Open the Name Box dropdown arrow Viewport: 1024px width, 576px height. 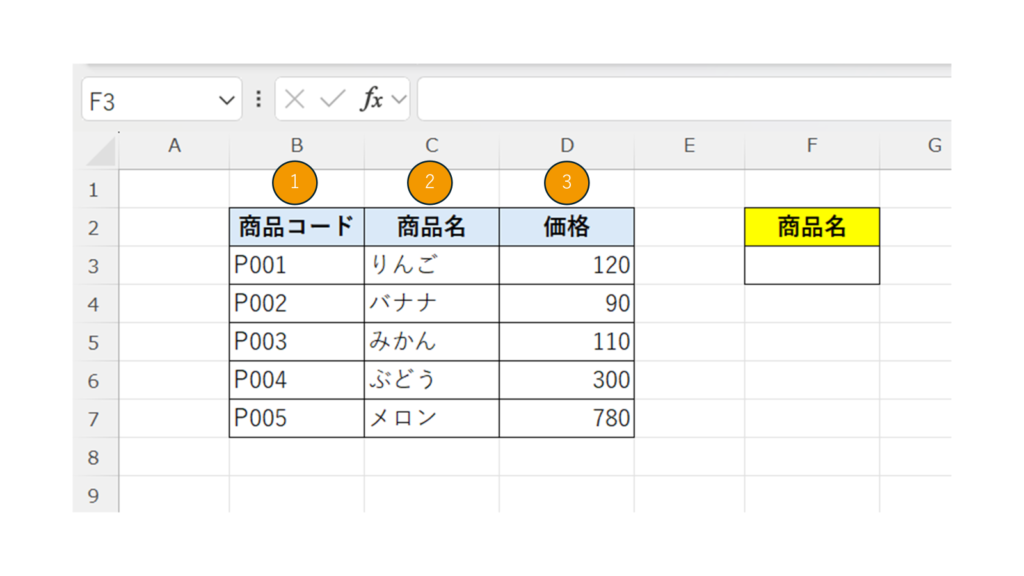pos(226,101)
